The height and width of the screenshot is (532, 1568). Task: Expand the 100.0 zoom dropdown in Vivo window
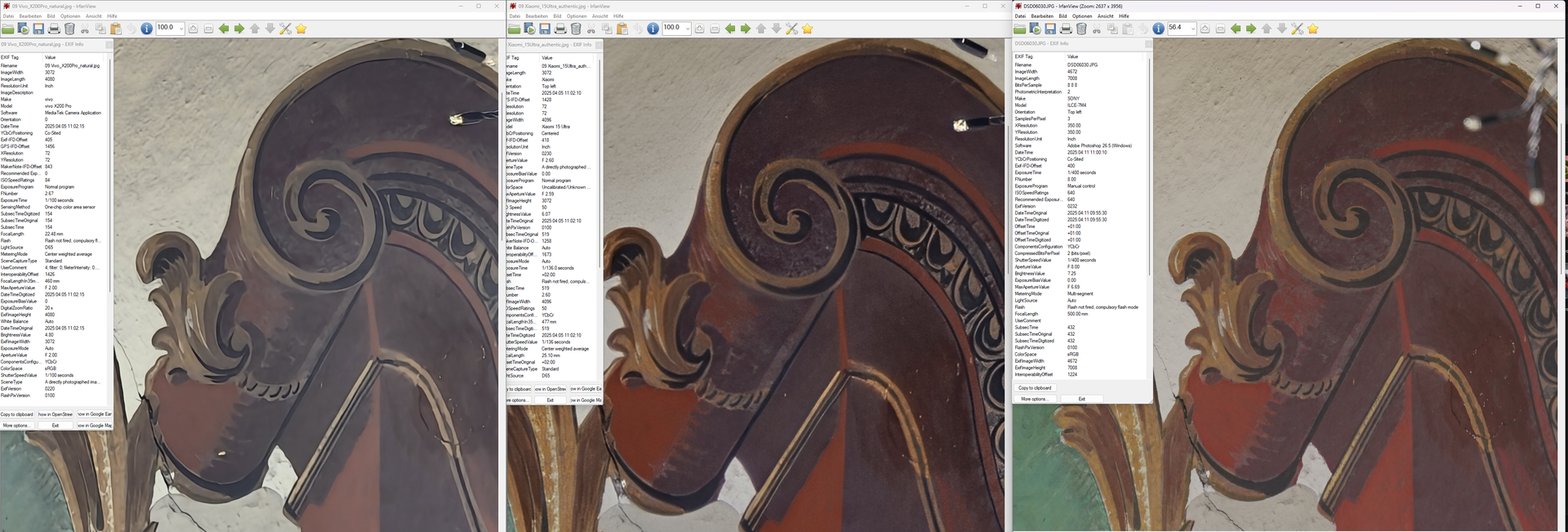tap(181, 29)
